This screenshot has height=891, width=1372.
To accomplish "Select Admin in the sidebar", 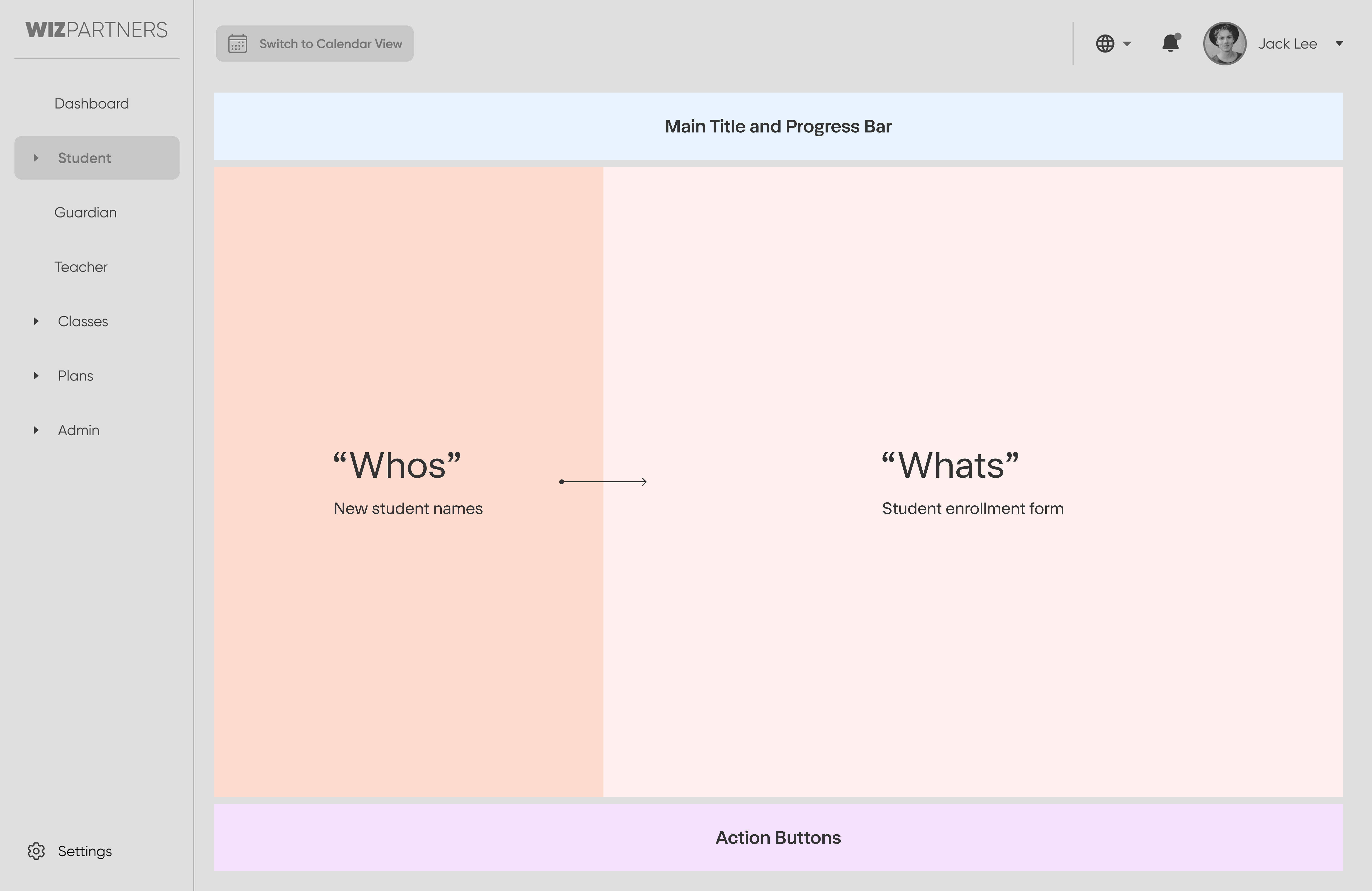I will tap(78, 431).
